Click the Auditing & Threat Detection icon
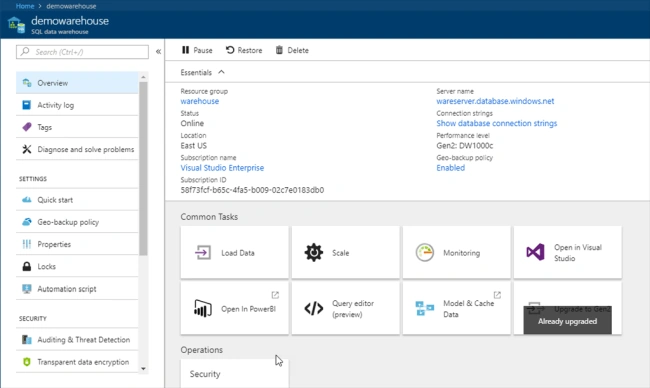Screen dimensions: 650x388 click(x=27, y=340)
